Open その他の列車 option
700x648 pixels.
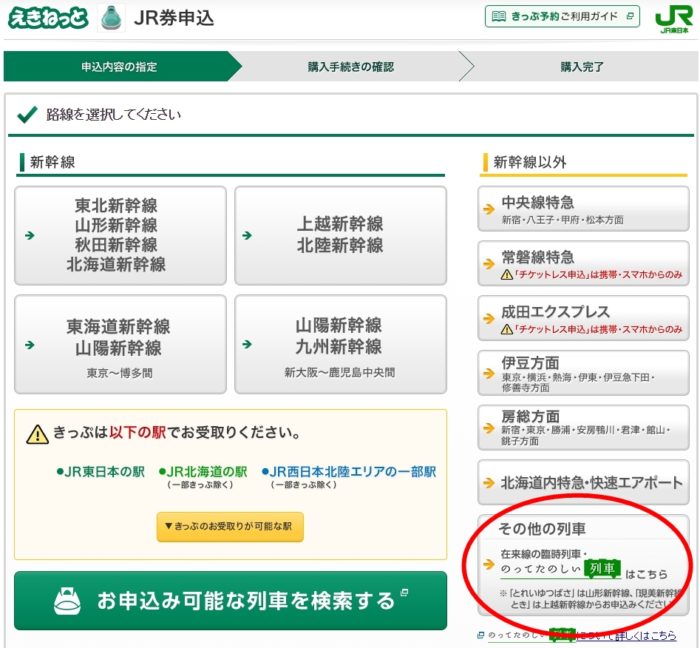tap(583, 565)
